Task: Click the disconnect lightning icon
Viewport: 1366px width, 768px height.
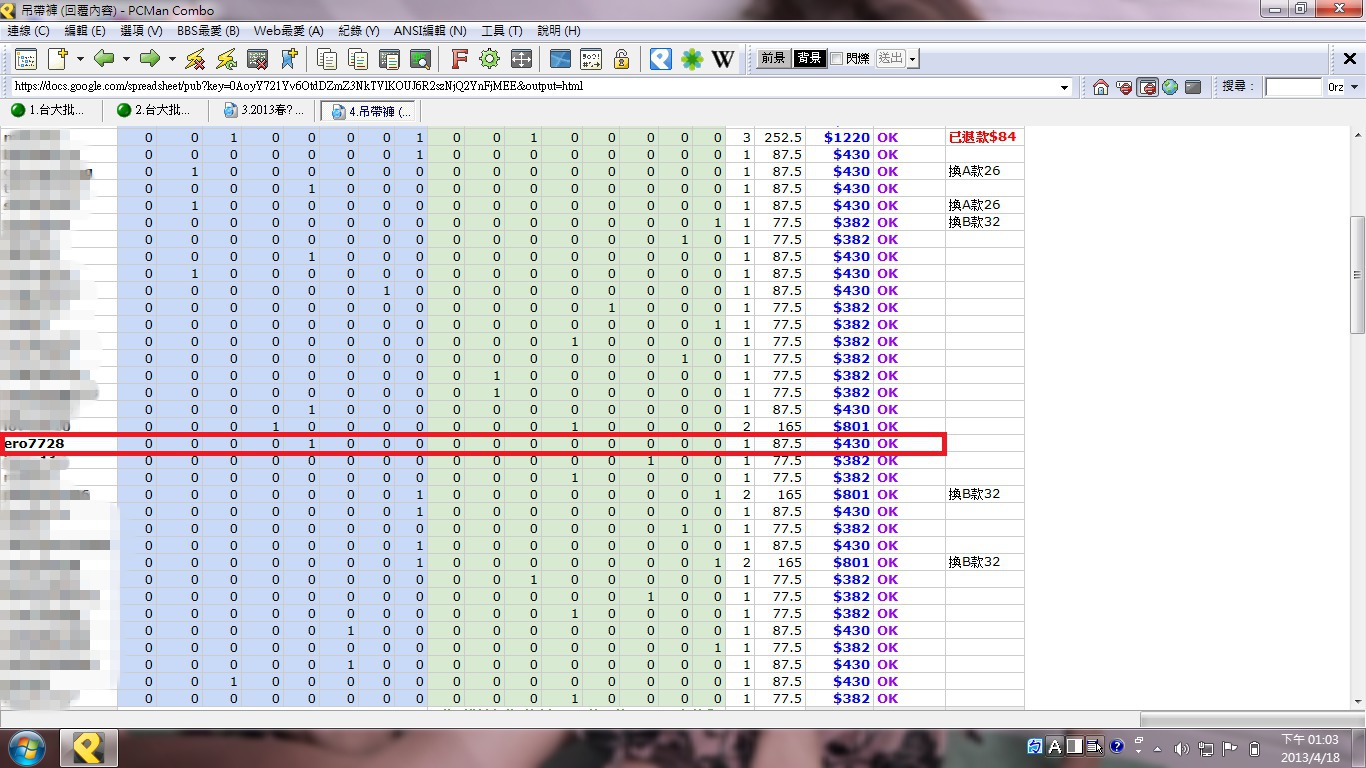Action: click(196, 59)
